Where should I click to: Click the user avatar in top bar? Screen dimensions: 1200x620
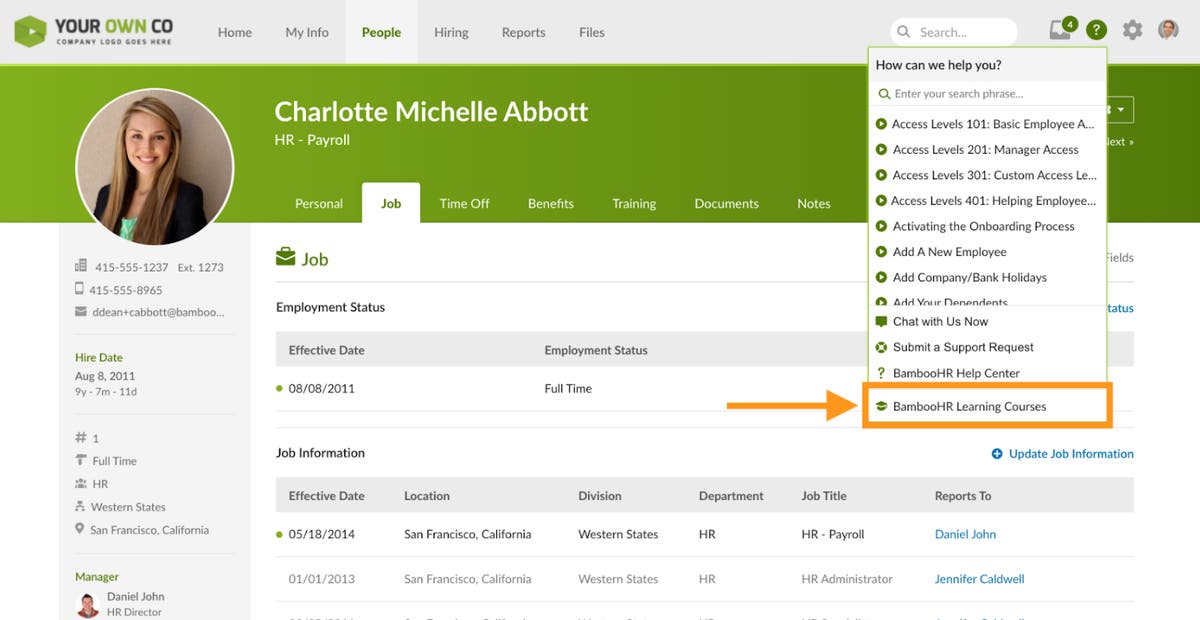1168,30
